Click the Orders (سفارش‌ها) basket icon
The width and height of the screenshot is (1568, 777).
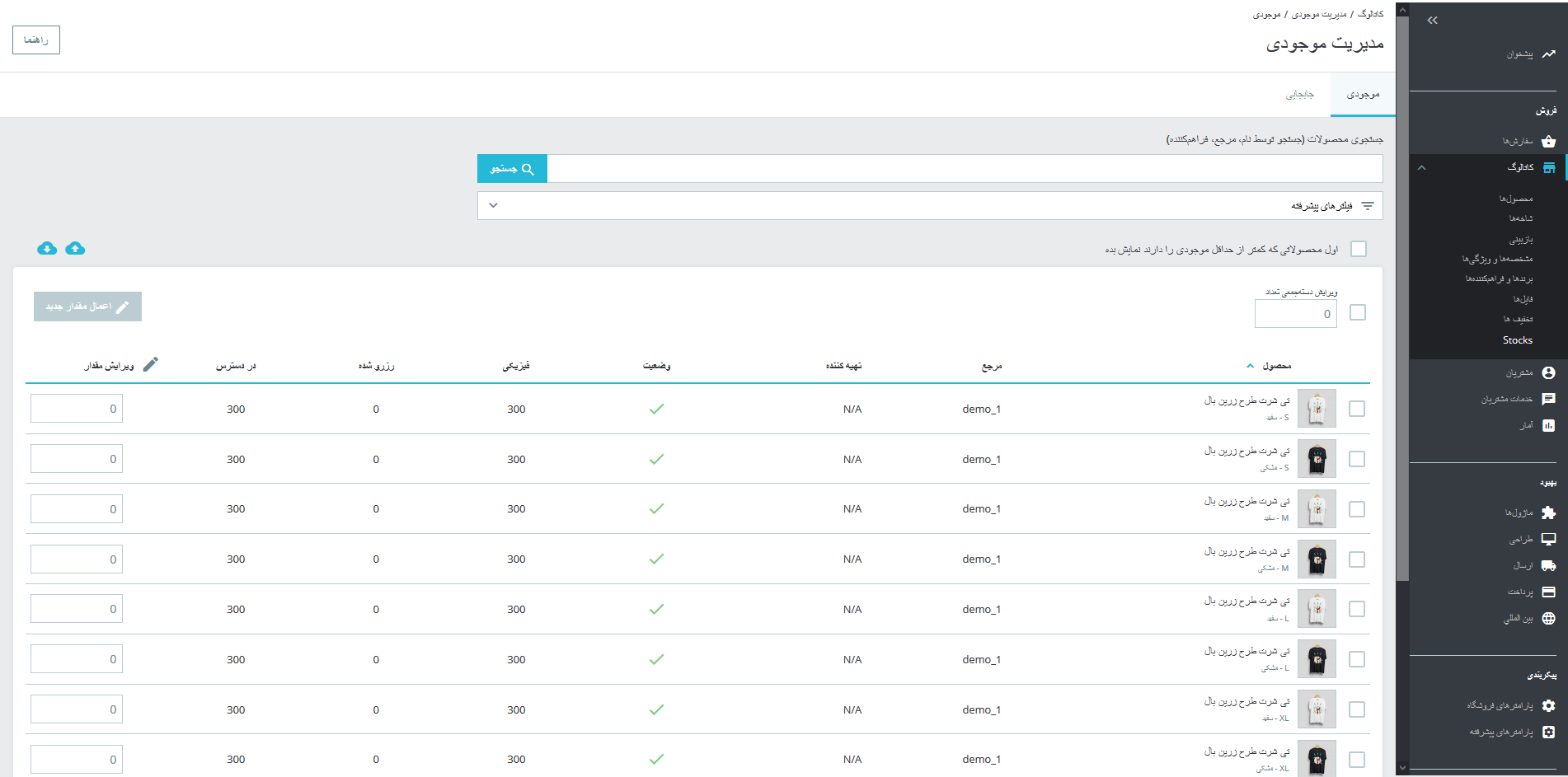(x=1548, y=141)
